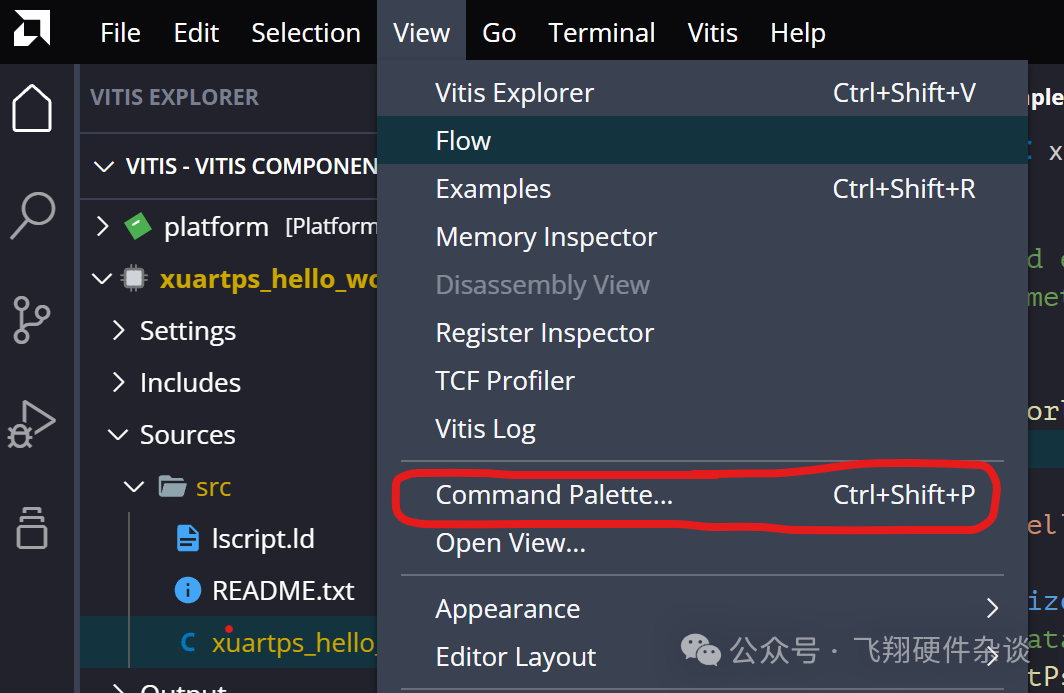
Task: Expand the platform tree node
Action: coord(102,226)
